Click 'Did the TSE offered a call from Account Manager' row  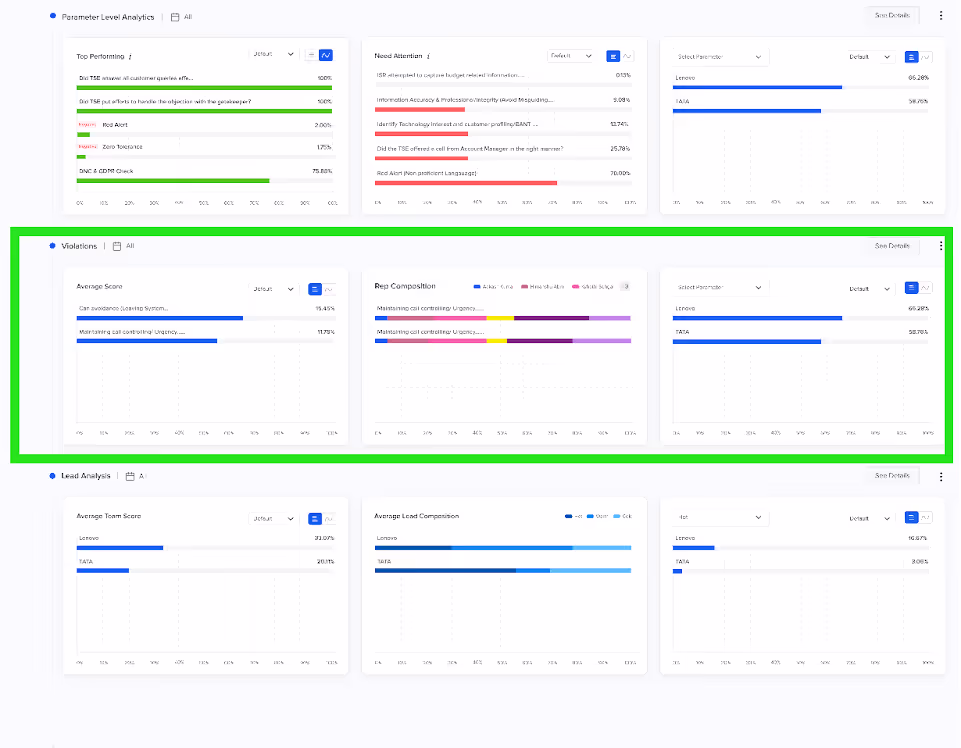(503, 153)
